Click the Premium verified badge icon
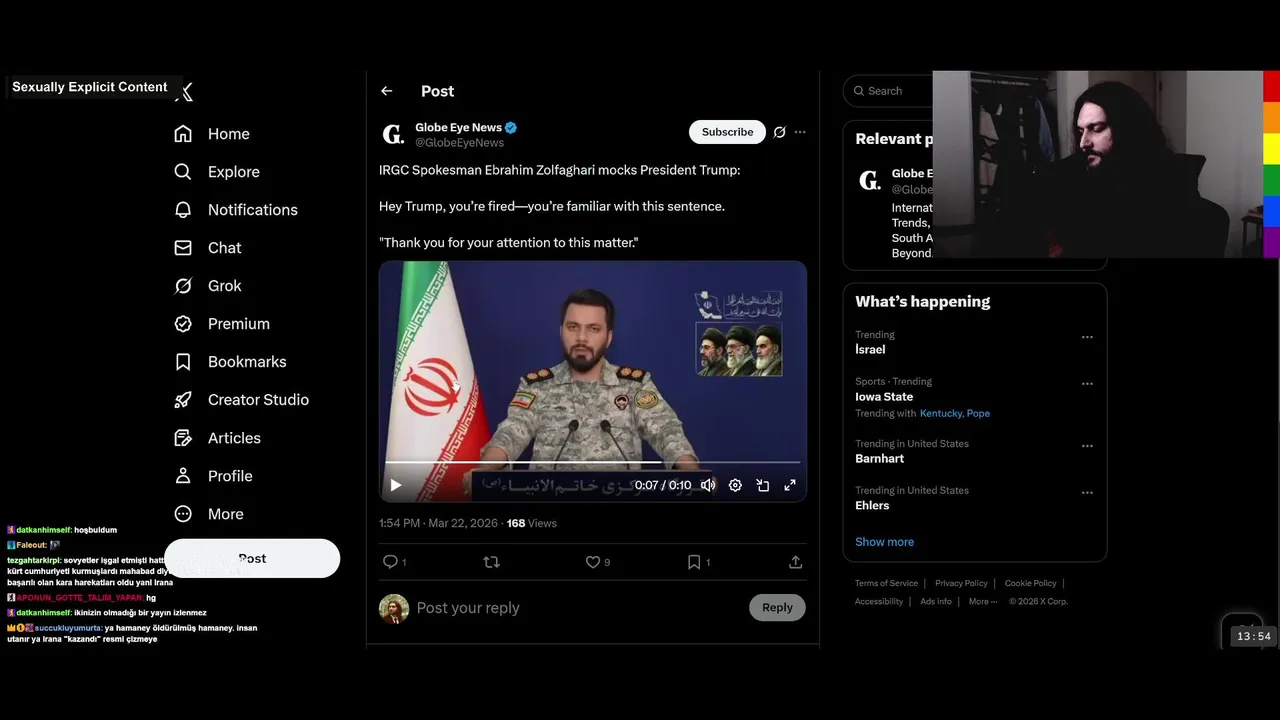Image resolution: width=1280 pixels, height=720 pixels. click(183, 324)
